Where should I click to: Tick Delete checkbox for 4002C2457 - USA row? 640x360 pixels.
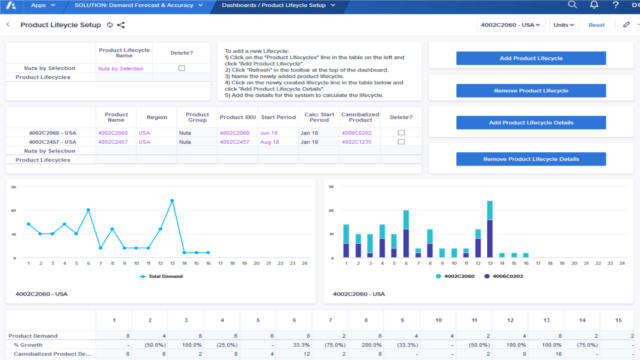401,142
